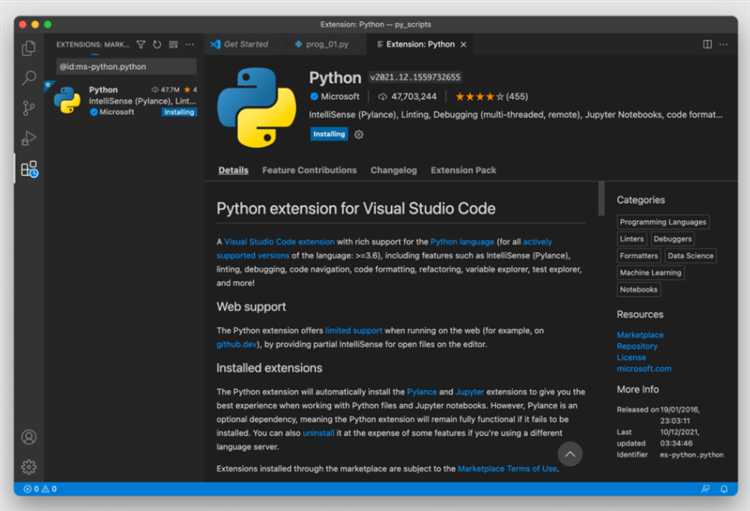Open errors and warnings in status bar
Viewport: 750px width, 511px height.
(40, 489)
